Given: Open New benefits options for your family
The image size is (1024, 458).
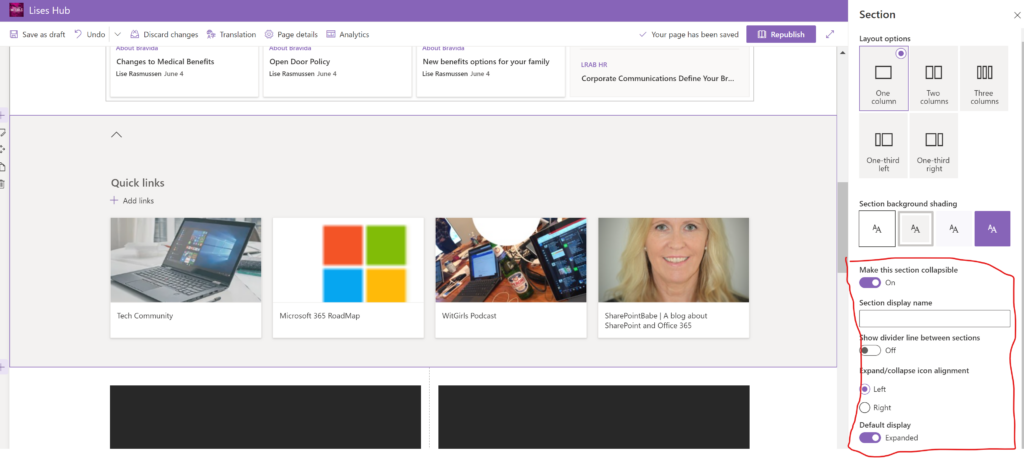Looking at the screenshot, I should click(x=486, y=61).
